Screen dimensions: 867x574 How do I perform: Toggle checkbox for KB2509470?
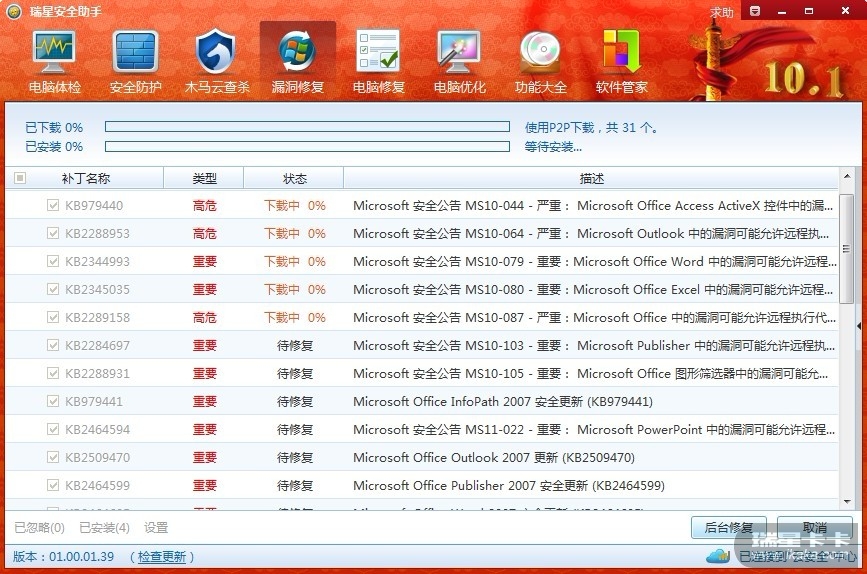53,457
